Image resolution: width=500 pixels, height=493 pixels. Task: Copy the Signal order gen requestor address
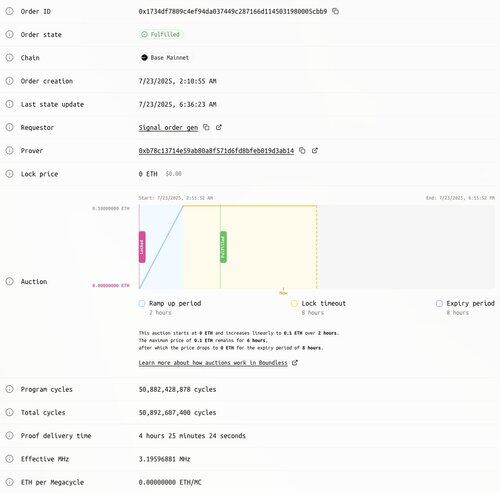(206, 127)
